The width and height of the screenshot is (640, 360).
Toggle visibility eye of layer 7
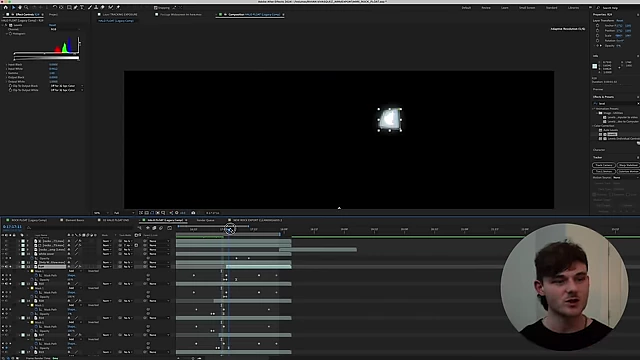point(3,241)
